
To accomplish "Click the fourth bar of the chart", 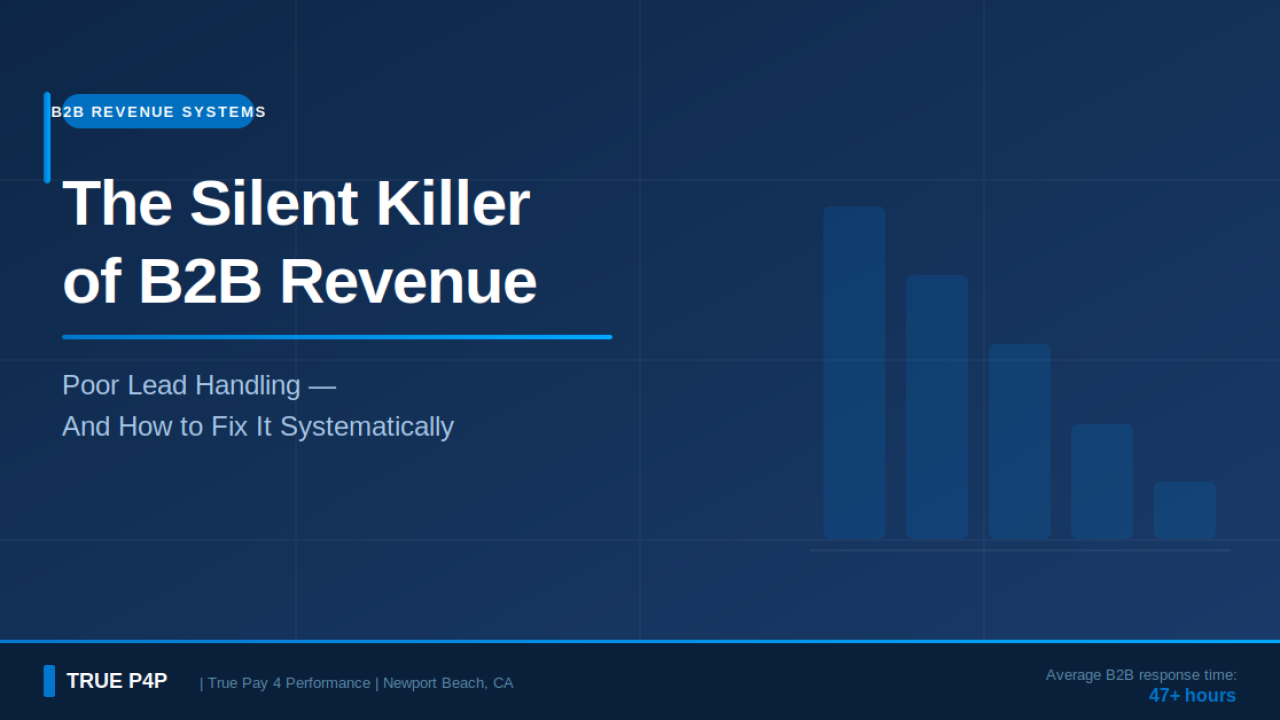I will [1101, 481].
